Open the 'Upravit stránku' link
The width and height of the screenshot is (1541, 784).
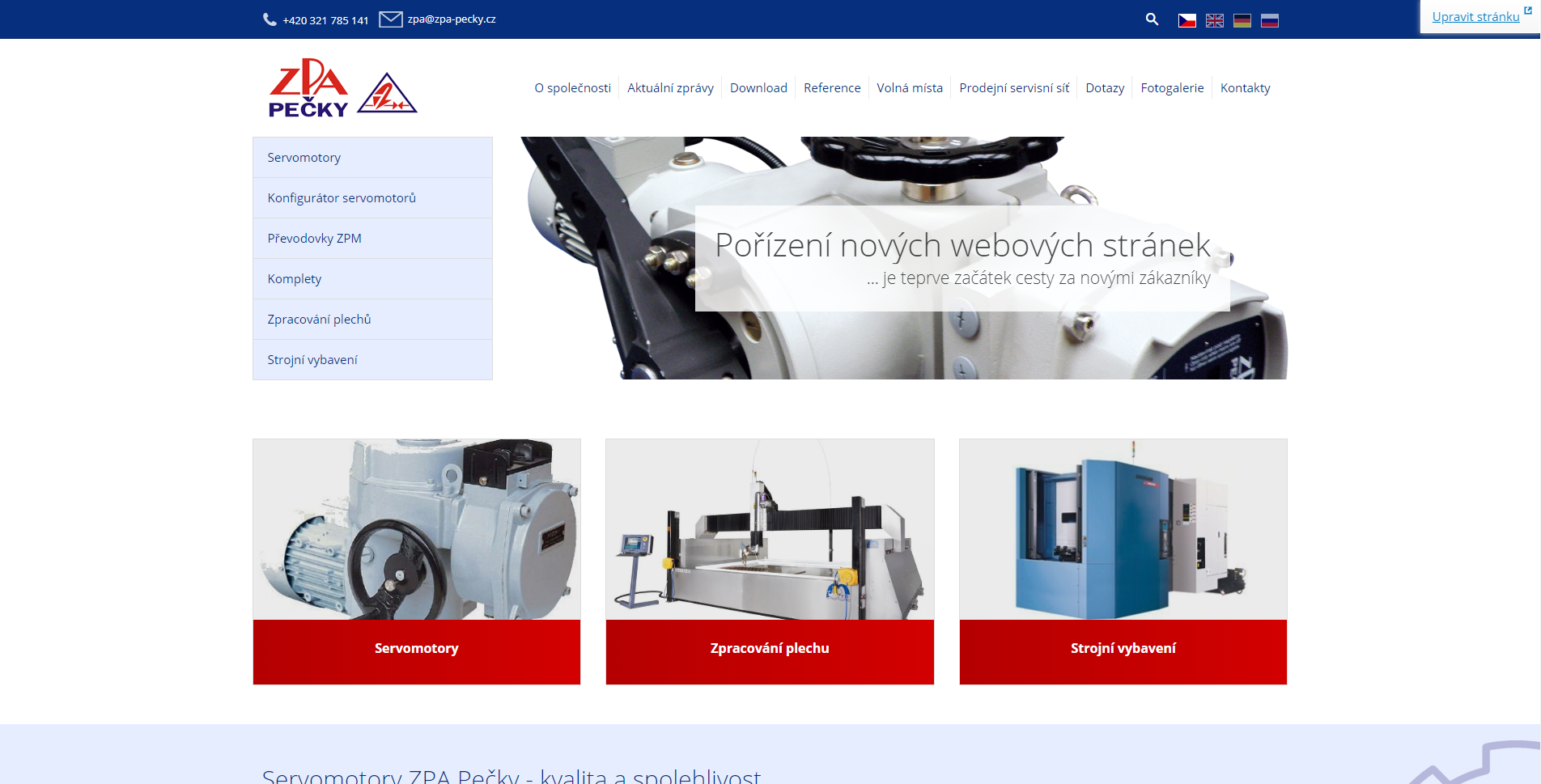coord(1475,17)
